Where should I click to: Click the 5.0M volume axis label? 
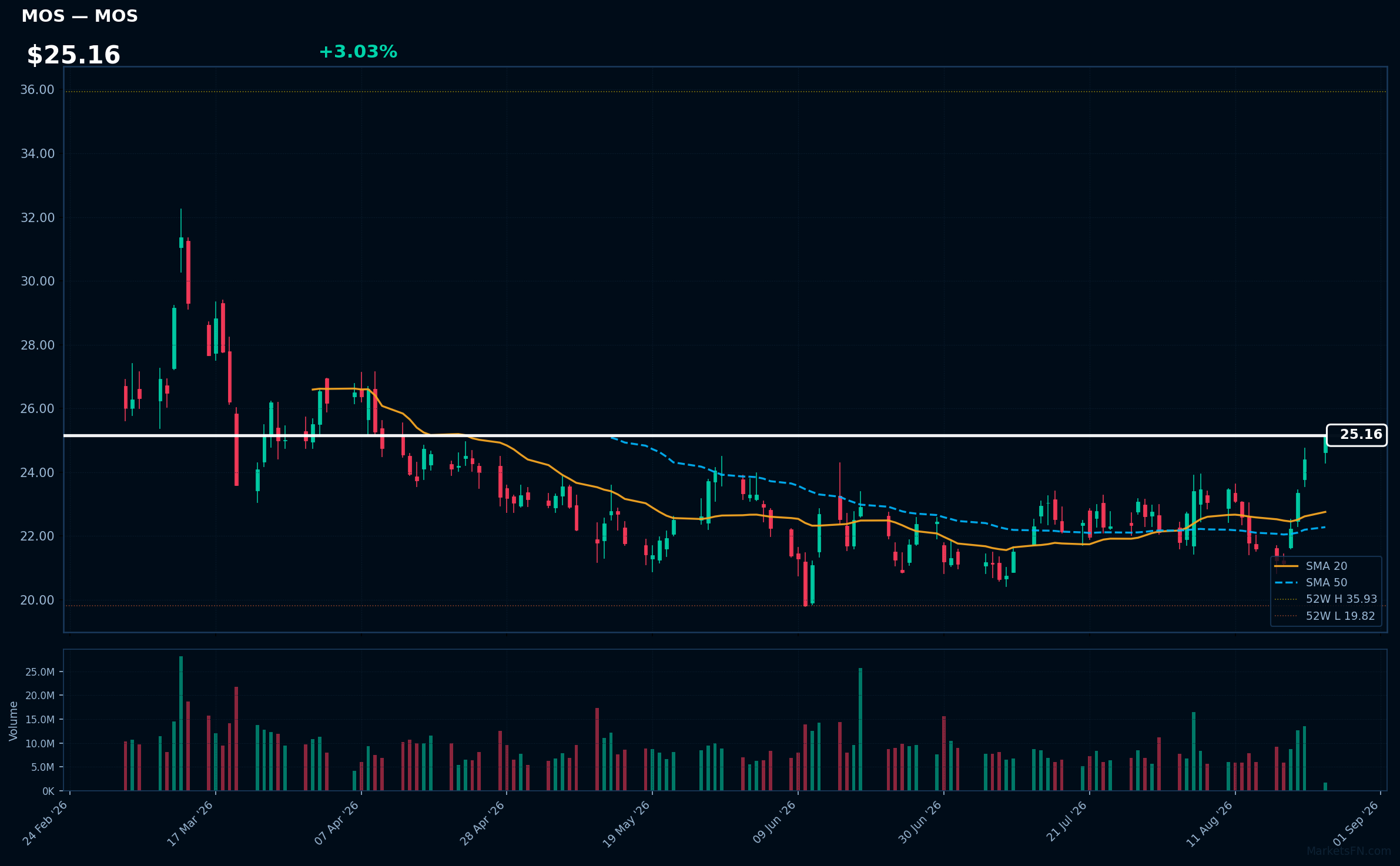(43, 767)
